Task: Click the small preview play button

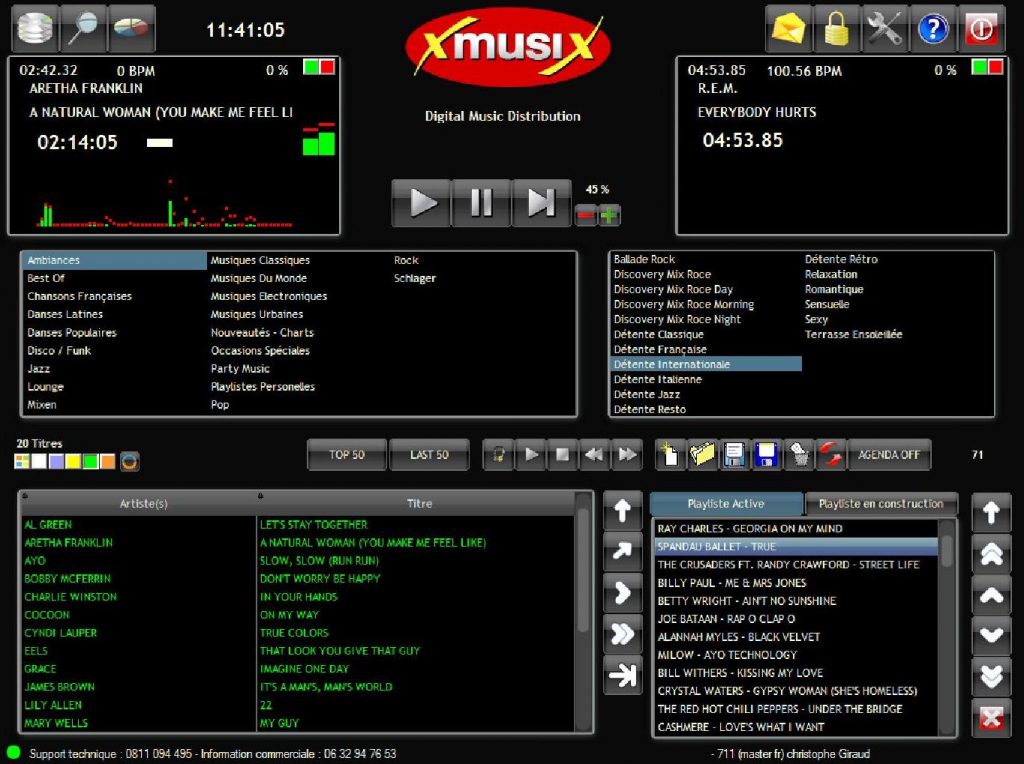Action: 531,454
